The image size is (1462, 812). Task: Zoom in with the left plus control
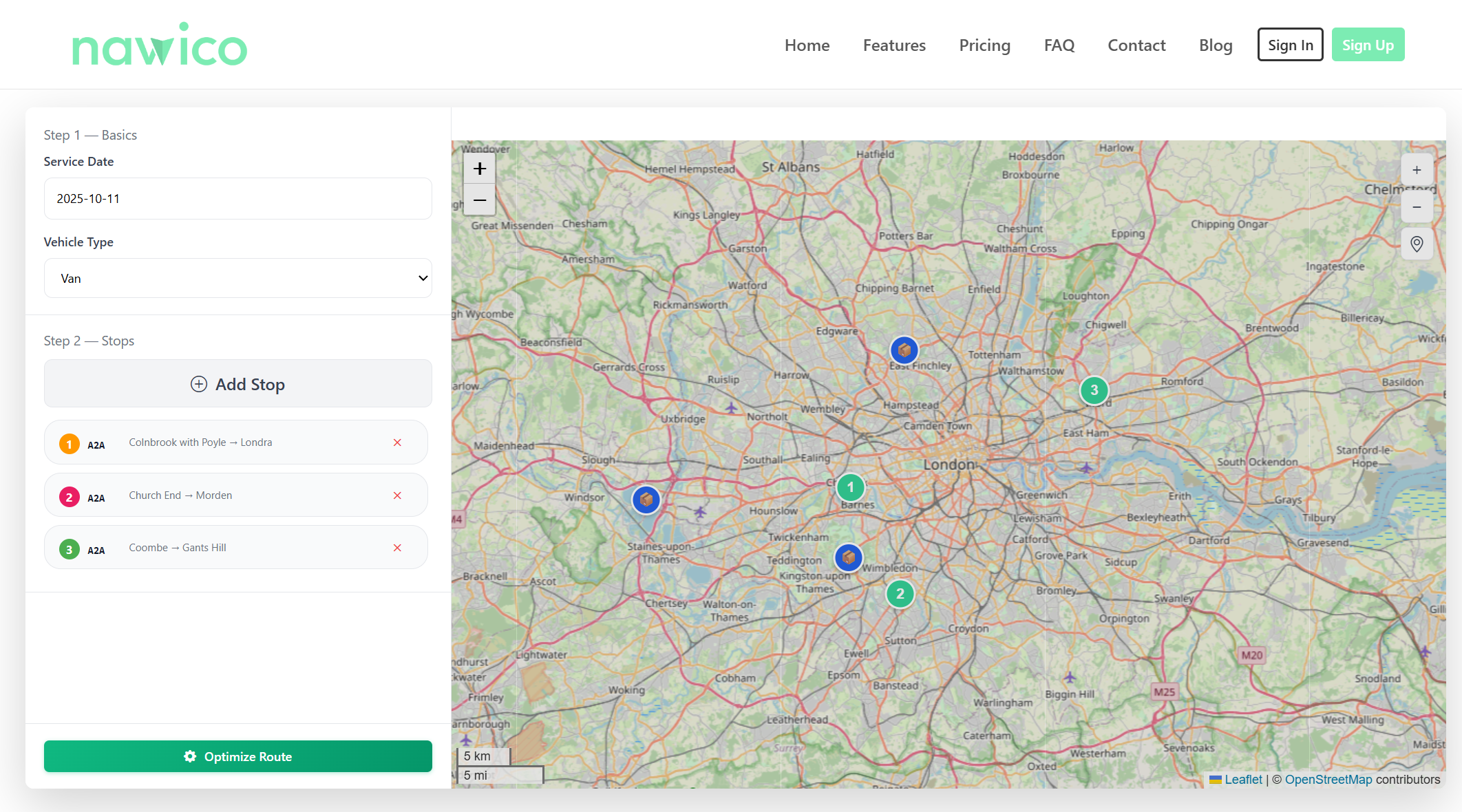(x=480, y=169)
